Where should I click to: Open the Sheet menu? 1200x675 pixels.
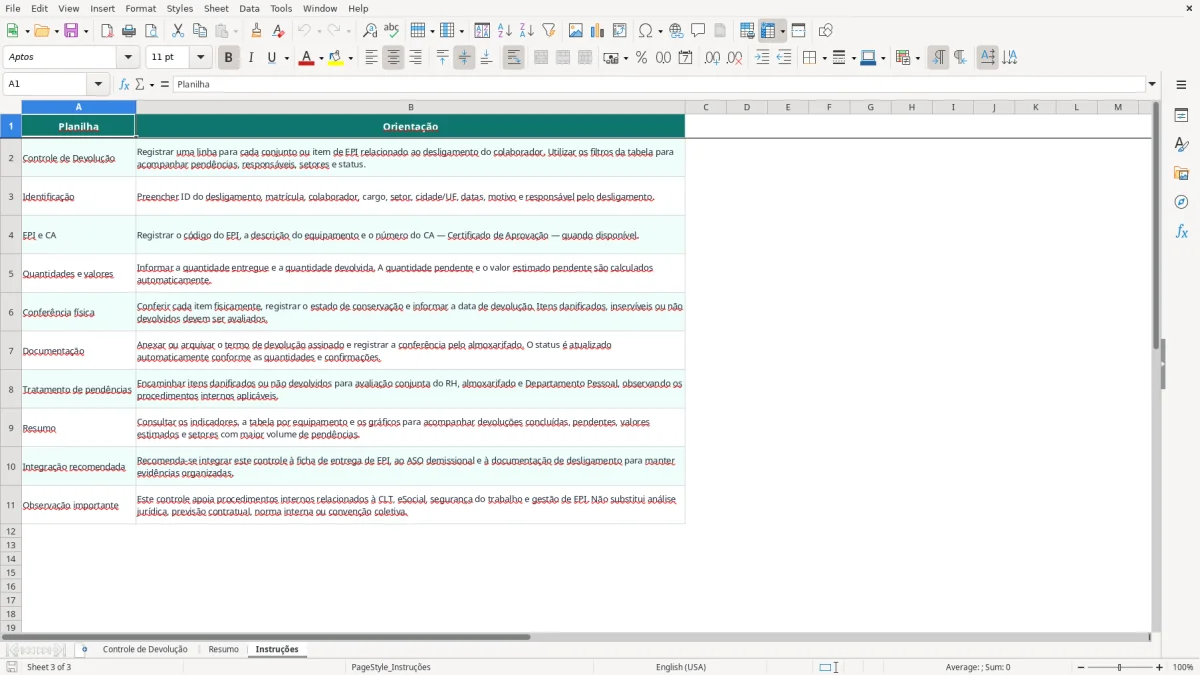coord(216,8)
